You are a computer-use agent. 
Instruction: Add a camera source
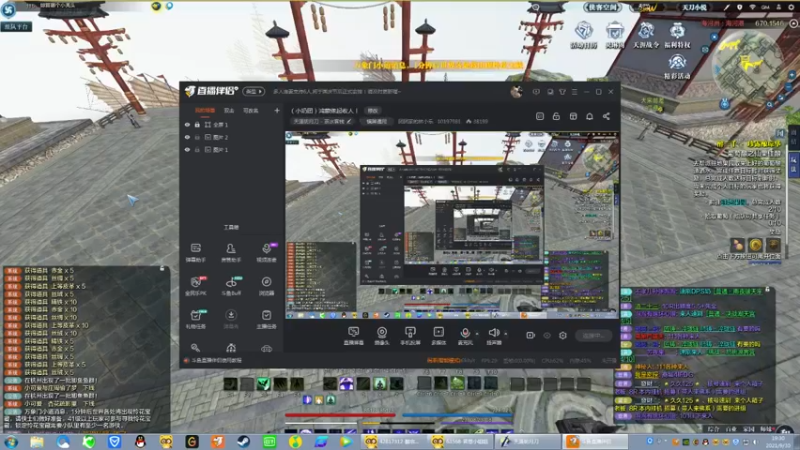[382, 336]
